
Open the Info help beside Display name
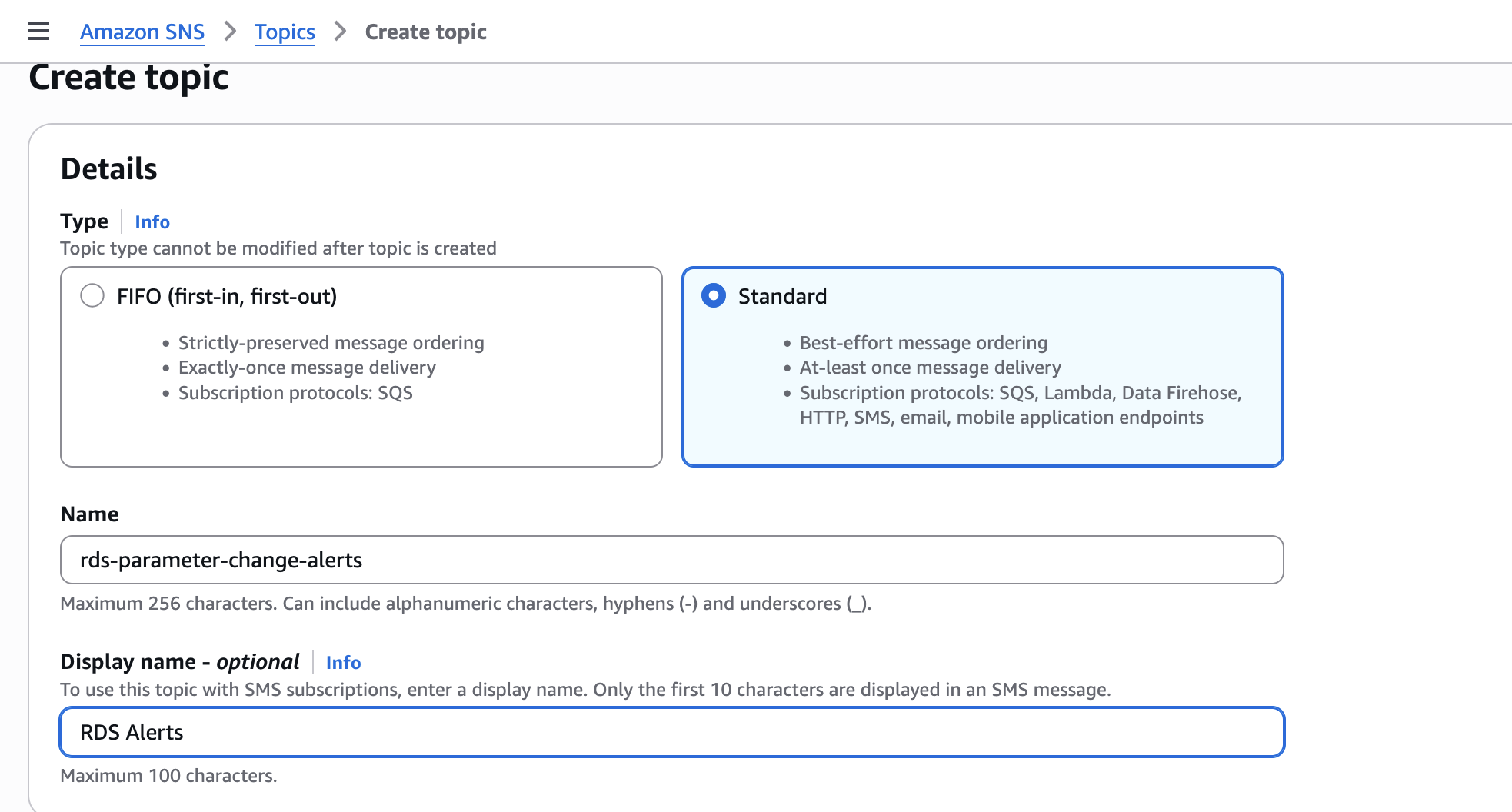(x=343, y=662)
